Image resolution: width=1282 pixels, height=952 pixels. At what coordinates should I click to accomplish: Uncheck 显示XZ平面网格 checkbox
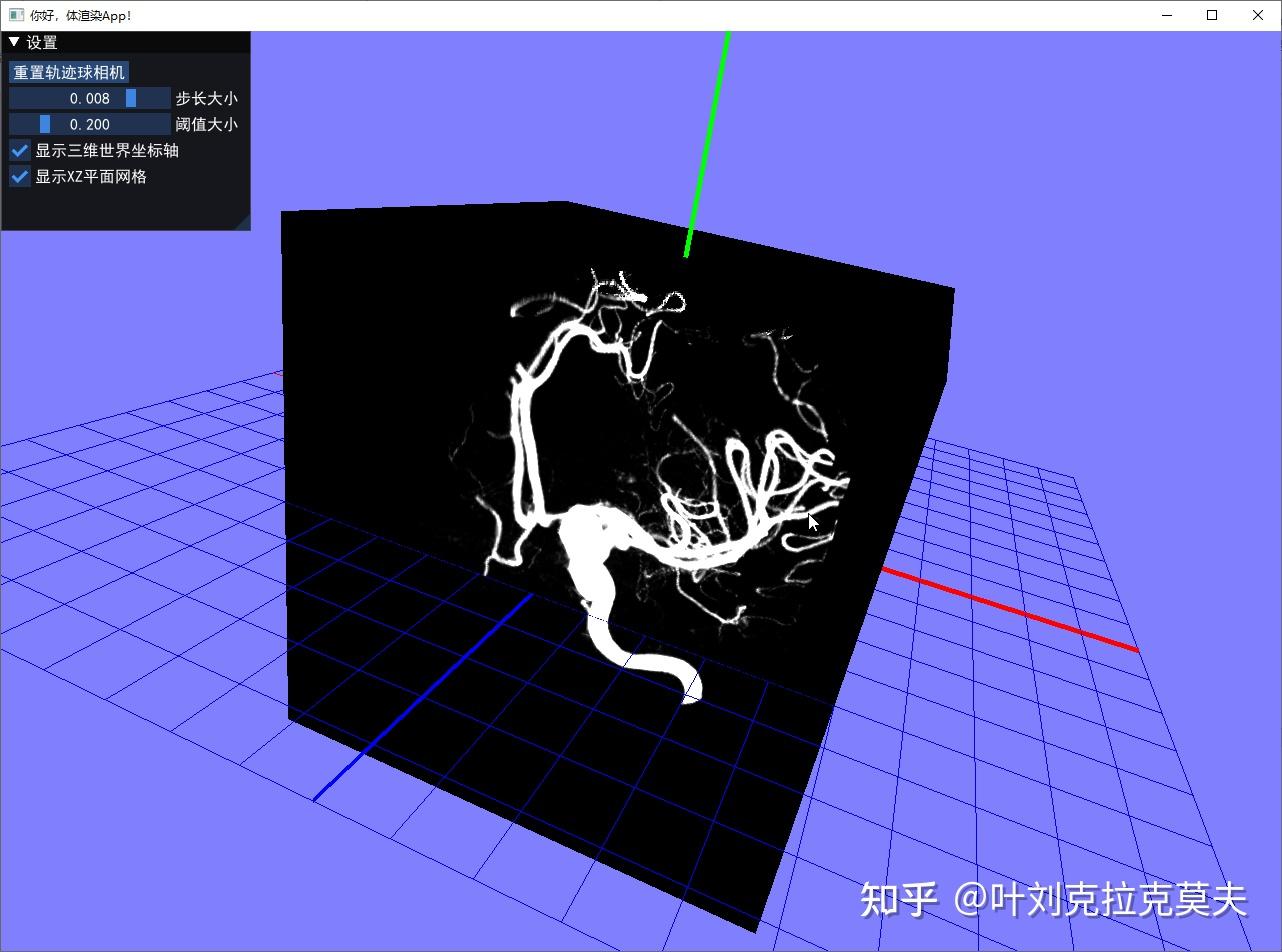pos(20,176)
